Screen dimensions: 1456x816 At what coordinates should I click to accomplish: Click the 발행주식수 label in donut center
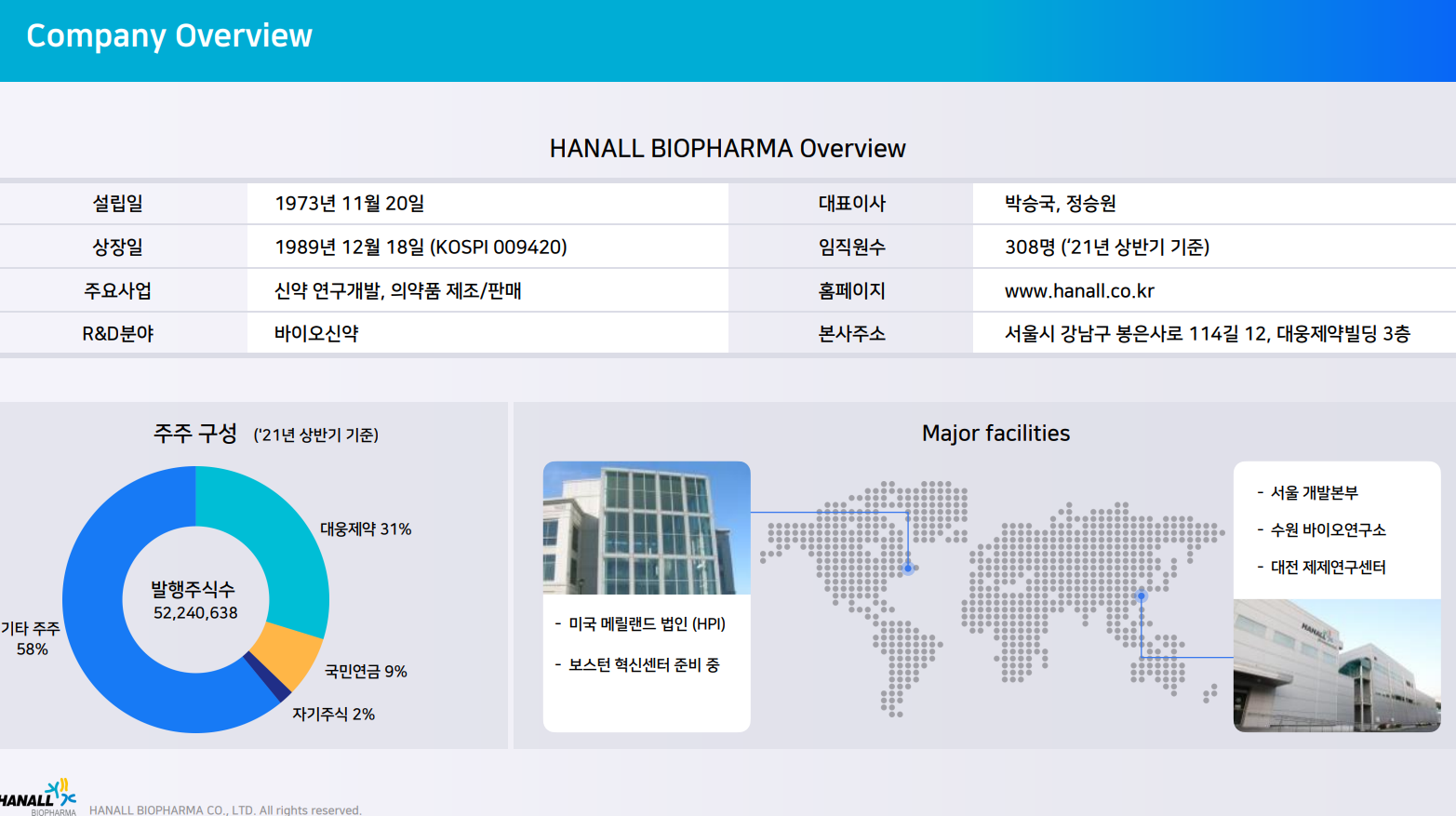pyautogui.click(x=194, y=589)
